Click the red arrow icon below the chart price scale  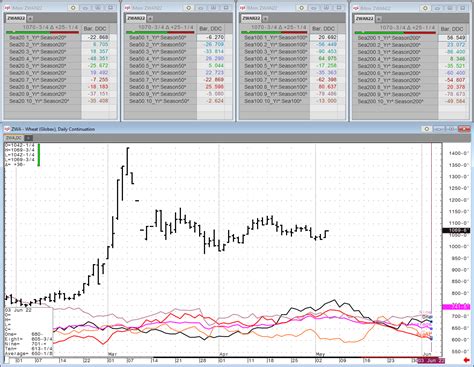(467, 360)
